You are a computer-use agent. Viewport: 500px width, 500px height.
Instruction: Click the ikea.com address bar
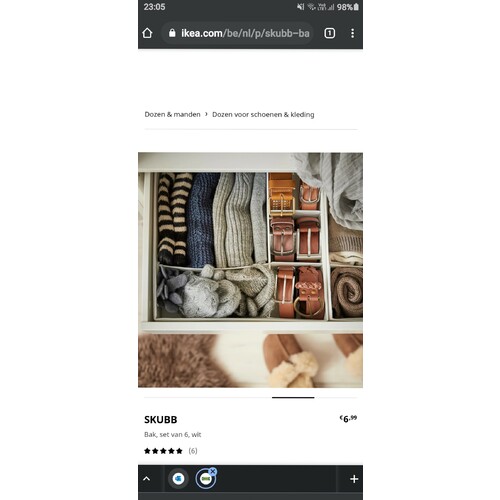tap(237, 33)
